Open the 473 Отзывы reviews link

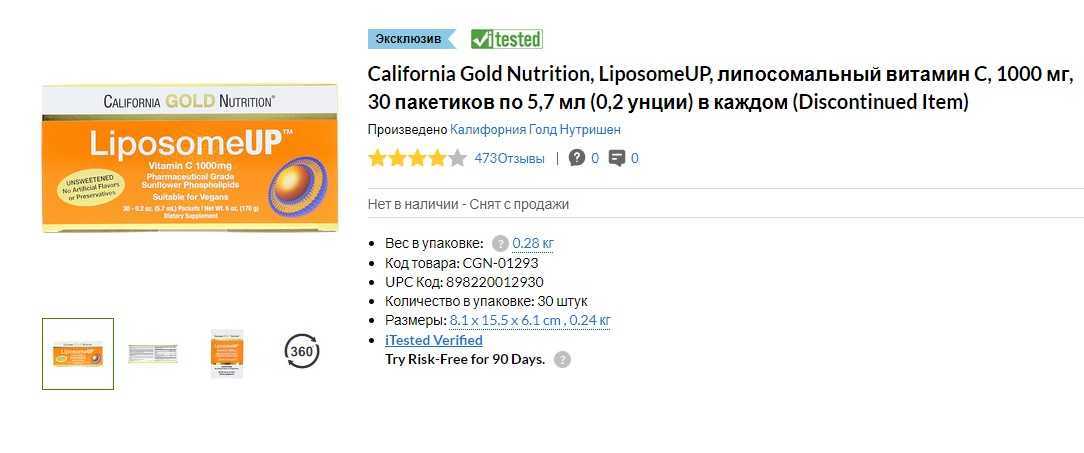pyautogui.click(x=509, y=158)
